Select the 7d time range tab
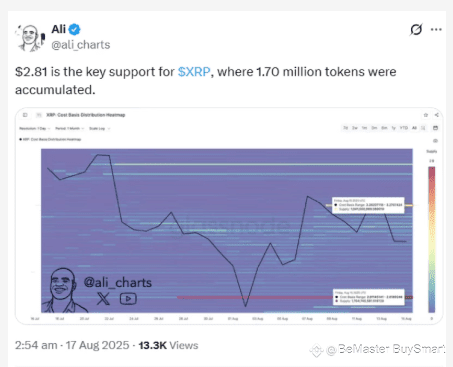 tap(346, 128)
